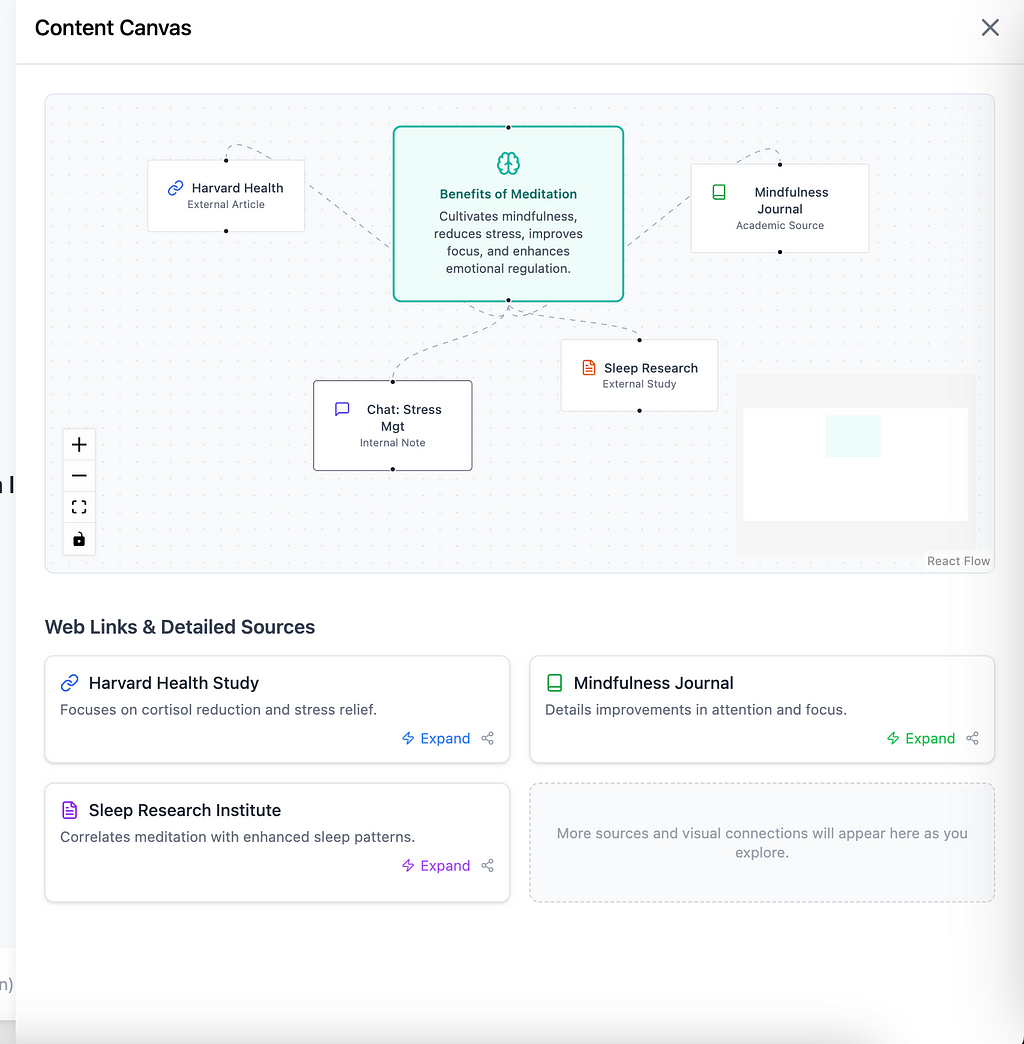
Task: Click the top handle of Chat: Stress Mgt
Action: pyautogui.click(x=393, y=382)
